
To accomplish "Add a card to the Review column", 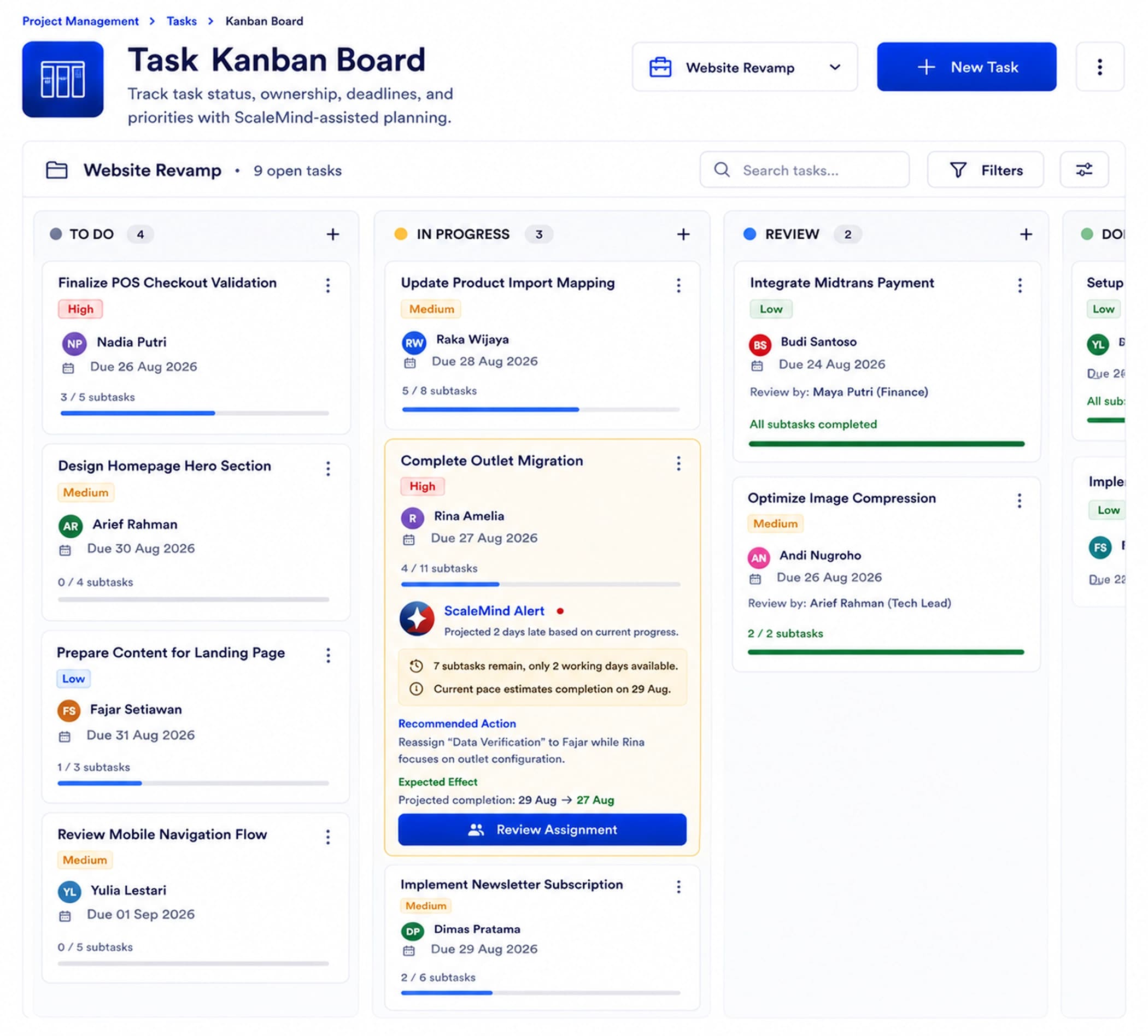I will 1026,234.
